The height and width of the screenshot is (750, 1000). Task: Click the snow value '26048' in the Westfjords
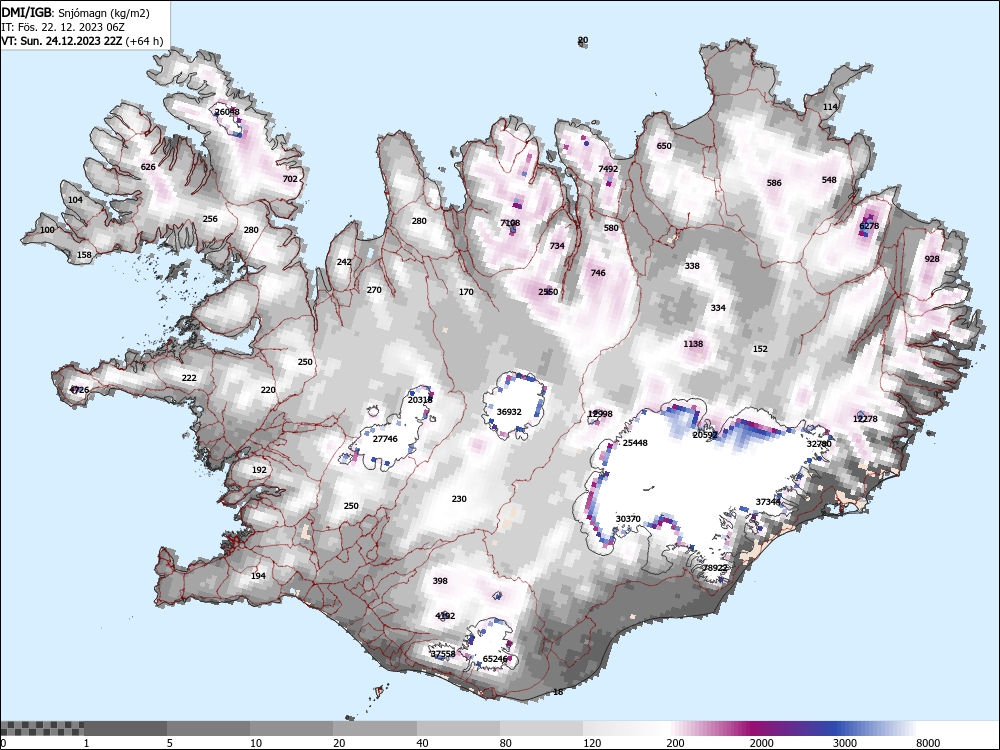227,112
